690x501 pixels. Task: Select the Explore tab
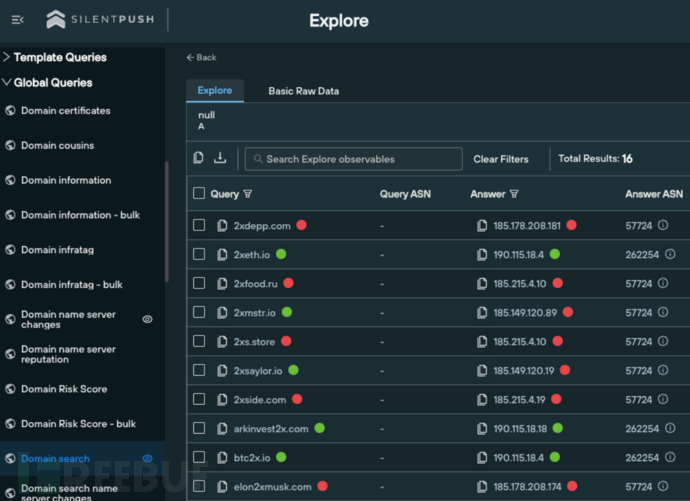[x=214, y=91]
